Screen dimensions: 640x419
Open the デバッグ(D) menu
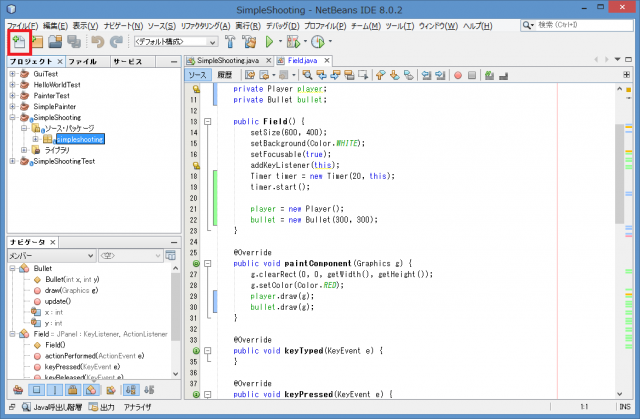(x=282, y=26)
